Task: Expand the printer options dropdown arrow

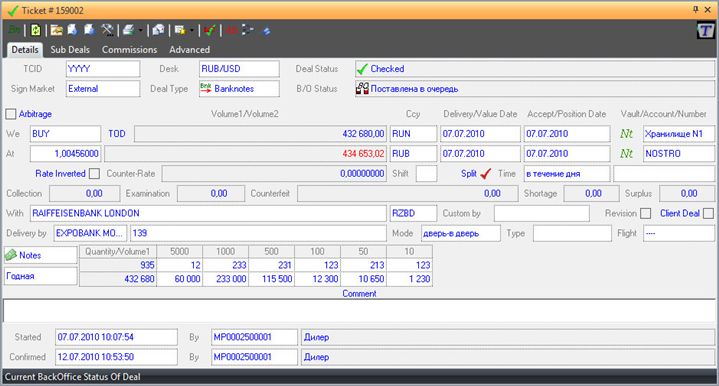Action: coord(140,31)
